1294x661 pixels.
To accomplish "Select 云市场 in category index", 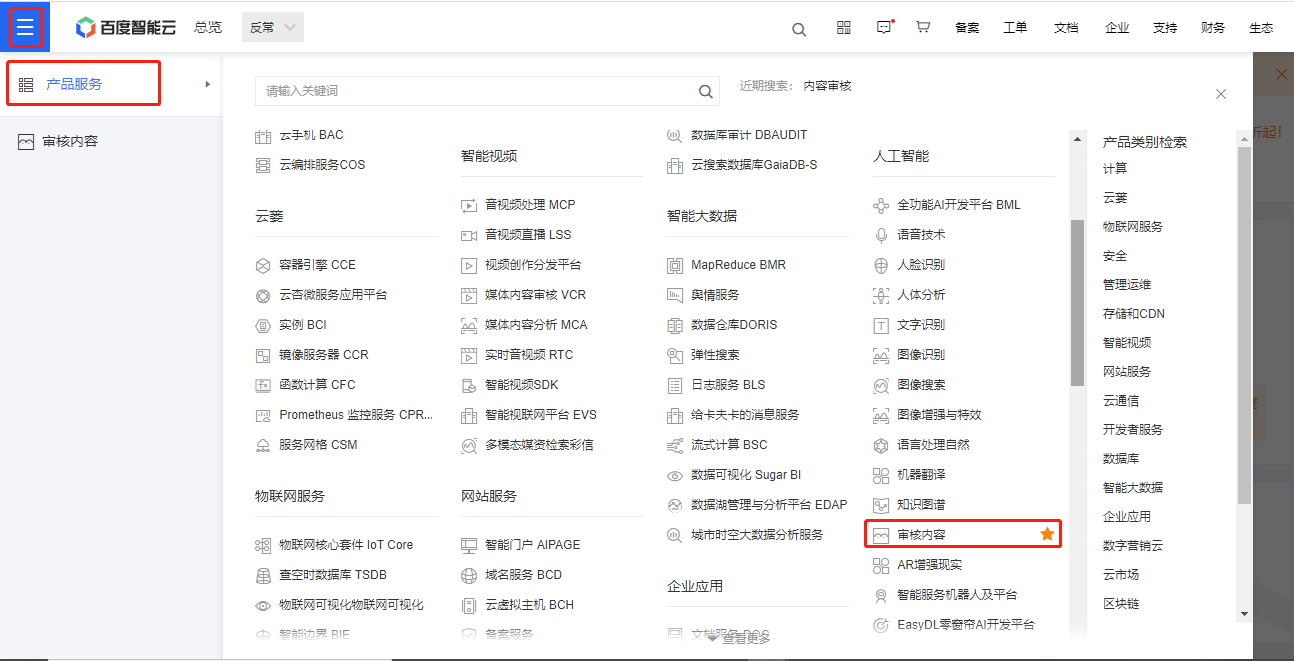I will [1121, 575].
